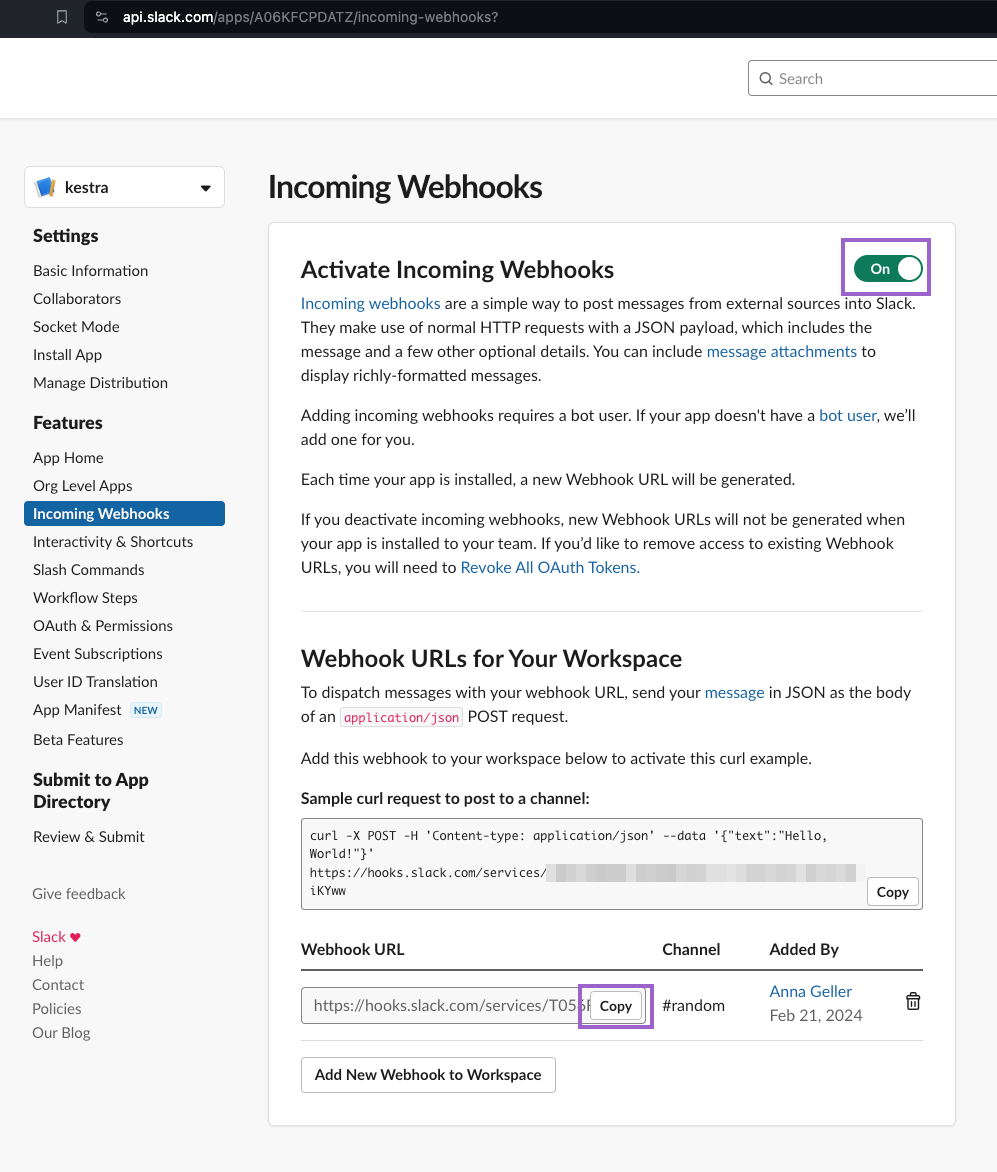Select Slash Commands in the sidebar
This screenshot has width=997, height=1172.
point(88,570)
